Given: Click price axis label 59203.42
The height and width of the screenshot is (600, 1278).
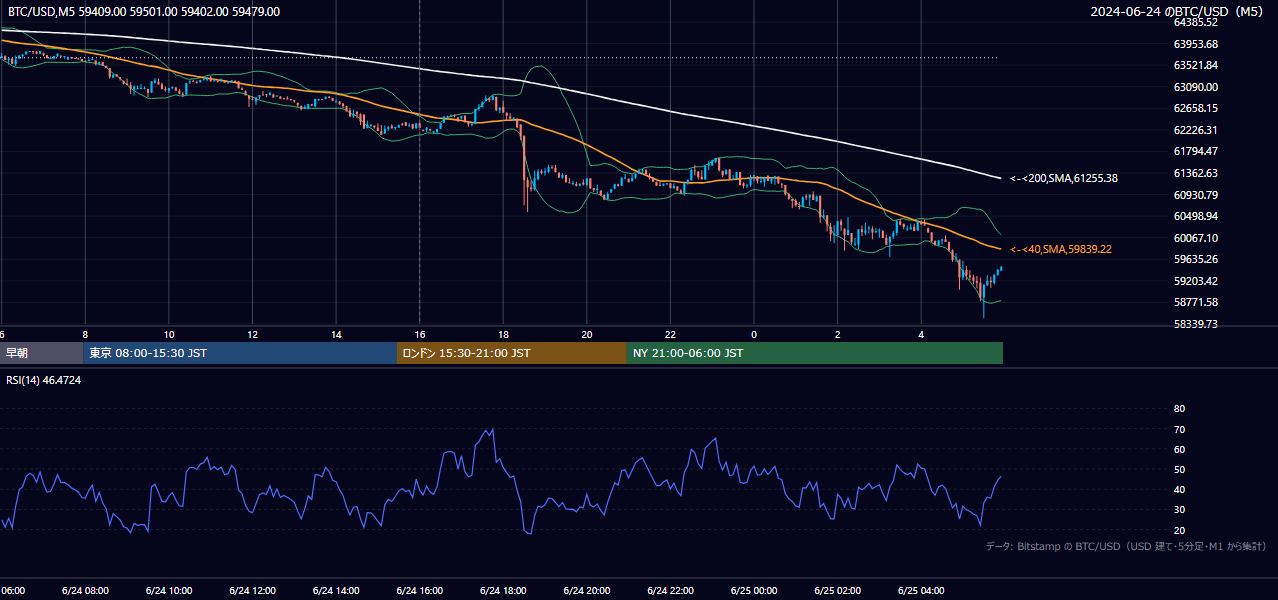Looking at the screenshot, I should click(1196, 281).
